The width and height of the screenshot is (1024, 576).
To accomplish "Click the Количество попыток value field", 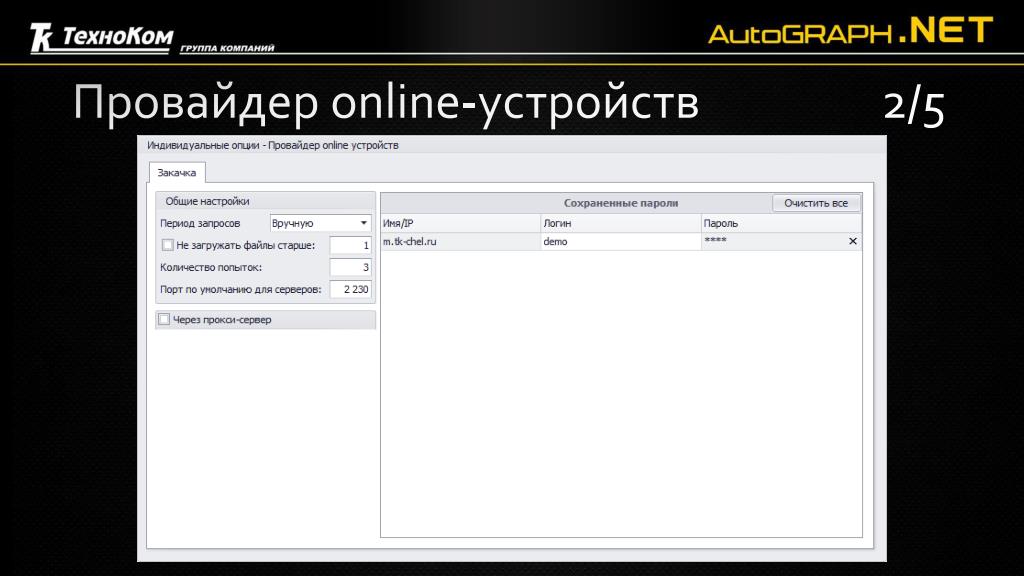I will coord(350,267).
